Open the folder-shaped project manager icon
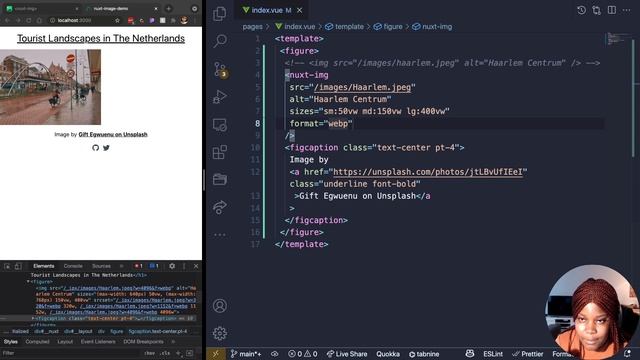The width and height of the screenshot is (640, 360). [220, 179]
